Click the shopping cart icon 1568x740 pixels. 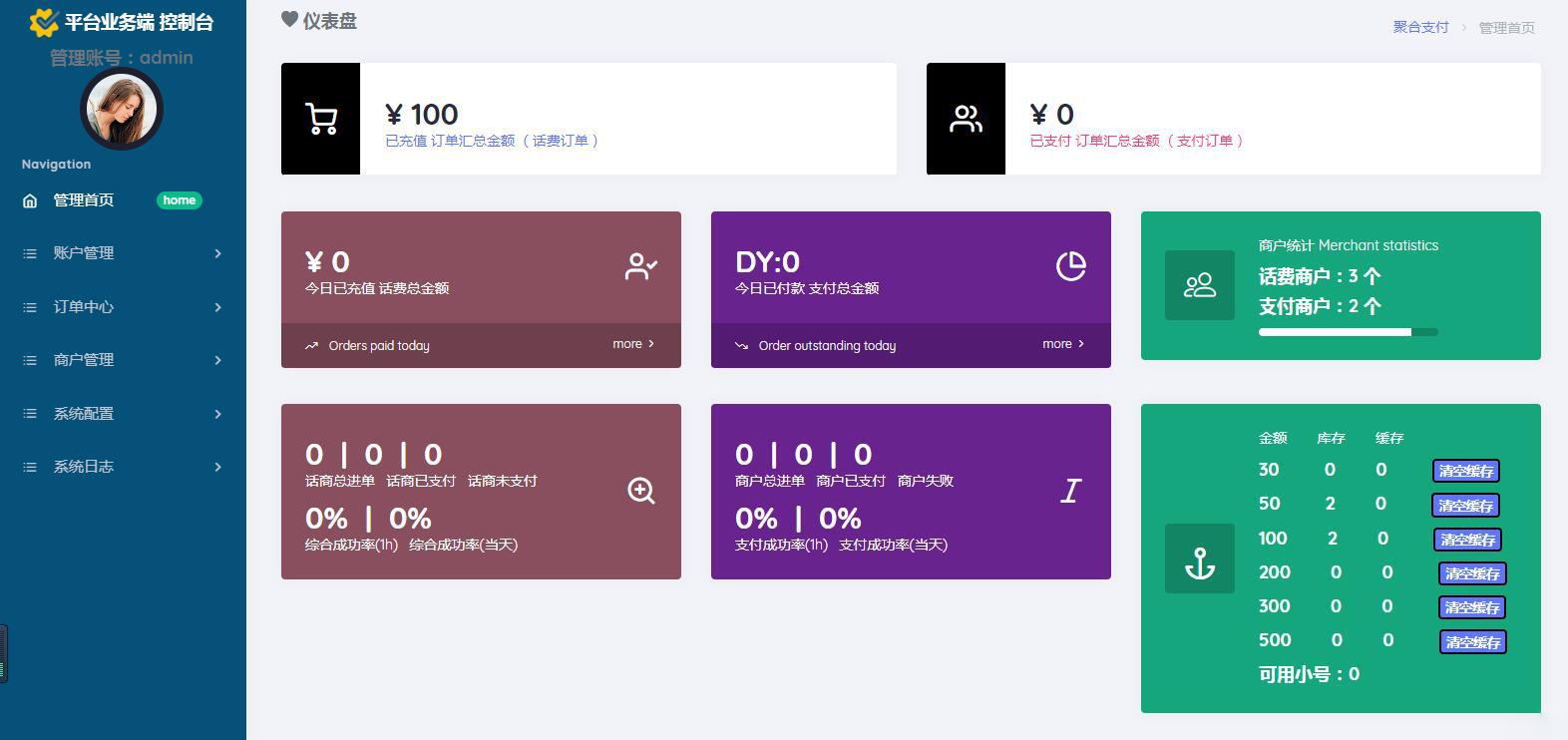[321, 120]
